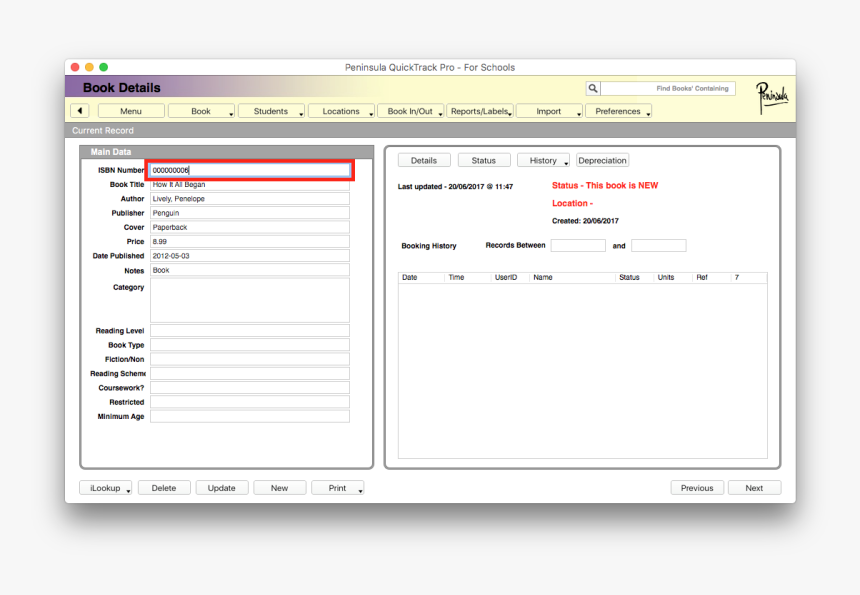This screenshot has height=595, width=860.
Task: Click the green maximize window button
Action: (x=104, y=67)
